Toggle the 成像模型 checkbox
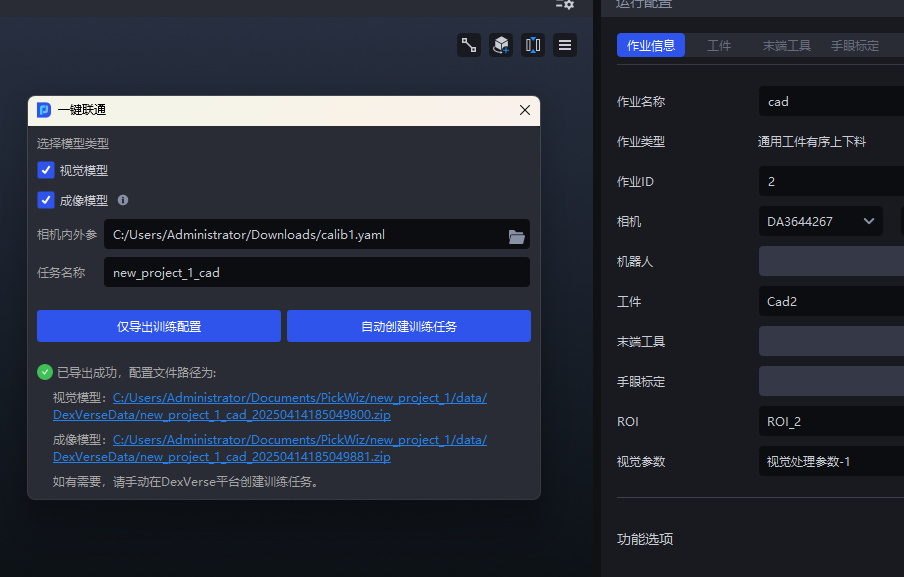 click(x=46, y=200)
